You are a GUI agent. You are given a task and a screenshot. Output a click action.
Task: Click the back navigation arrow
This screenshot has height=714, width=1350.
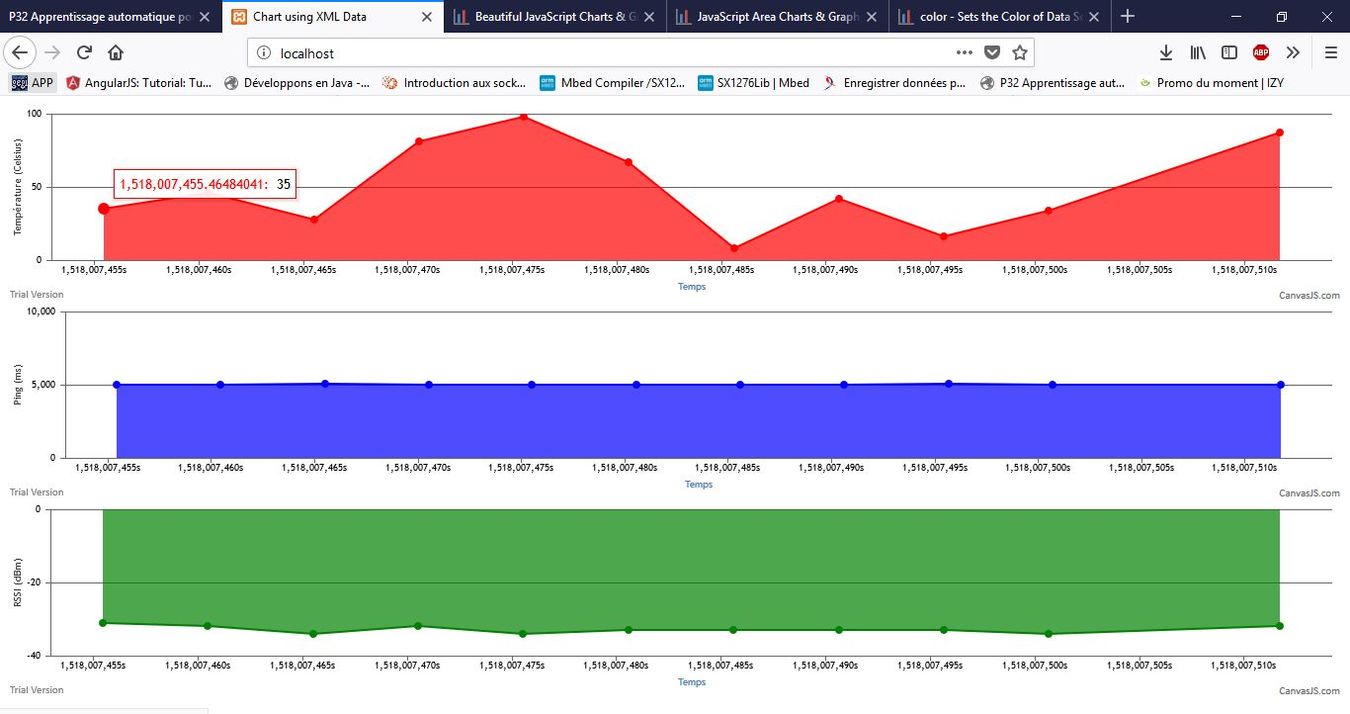(x=21, y=53)
